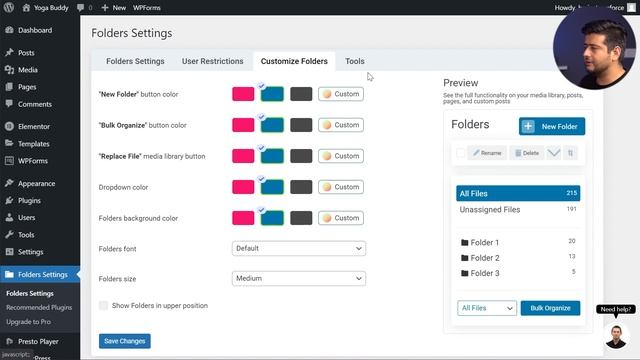This screenshot has width=640, height=360.
Task: Open the Folders font dropdown
Action: click(x=299, y=248)
